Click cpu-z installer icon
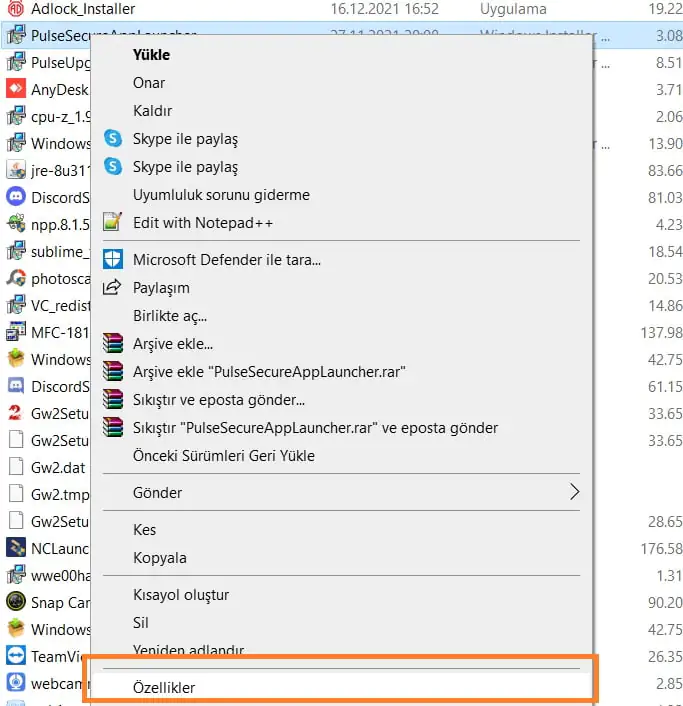This screenshot has width=683, height=706. [x=16, y=116]
